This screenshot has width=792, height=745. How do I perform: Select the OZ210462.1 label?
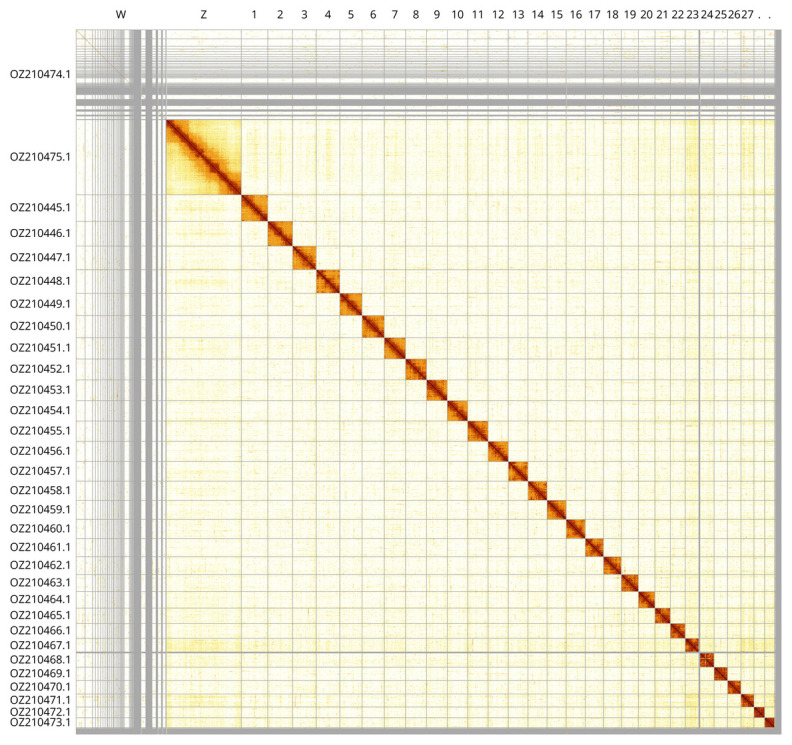point(40,565)
